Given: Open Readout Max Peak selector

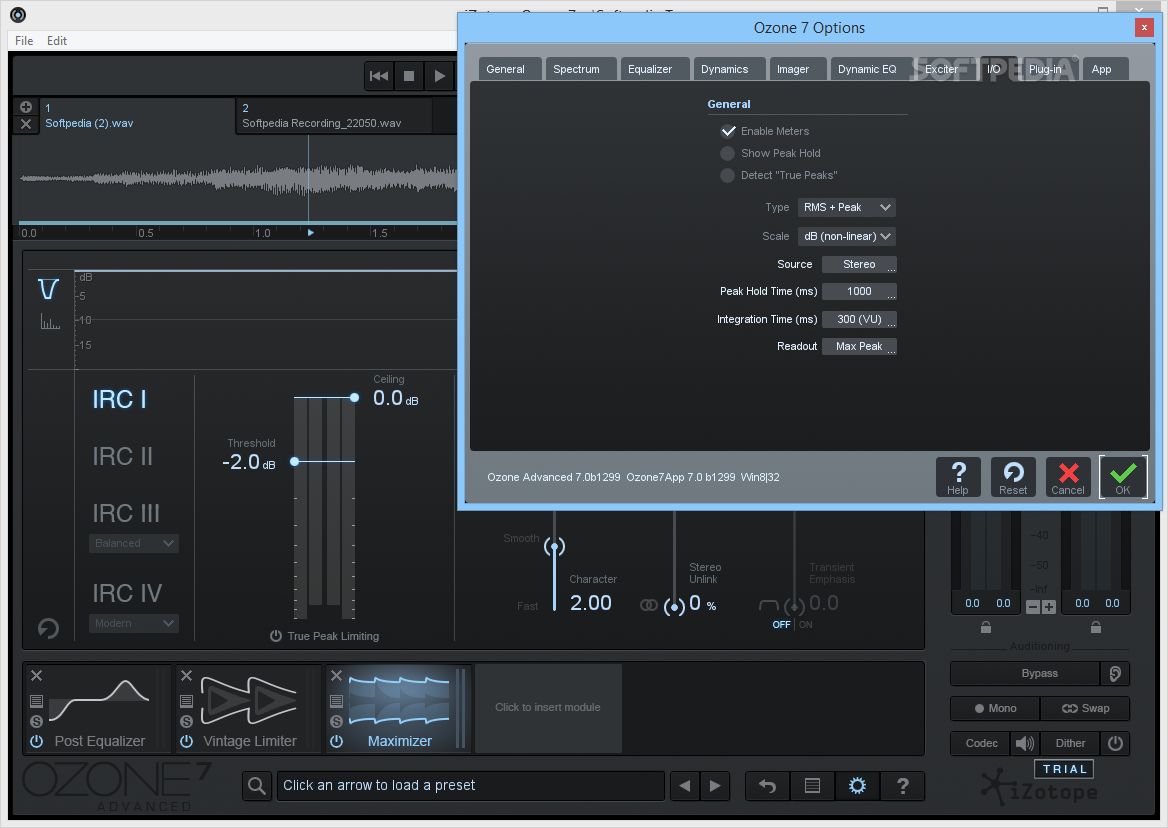Looking at the screenshot, I should [859, 346].
